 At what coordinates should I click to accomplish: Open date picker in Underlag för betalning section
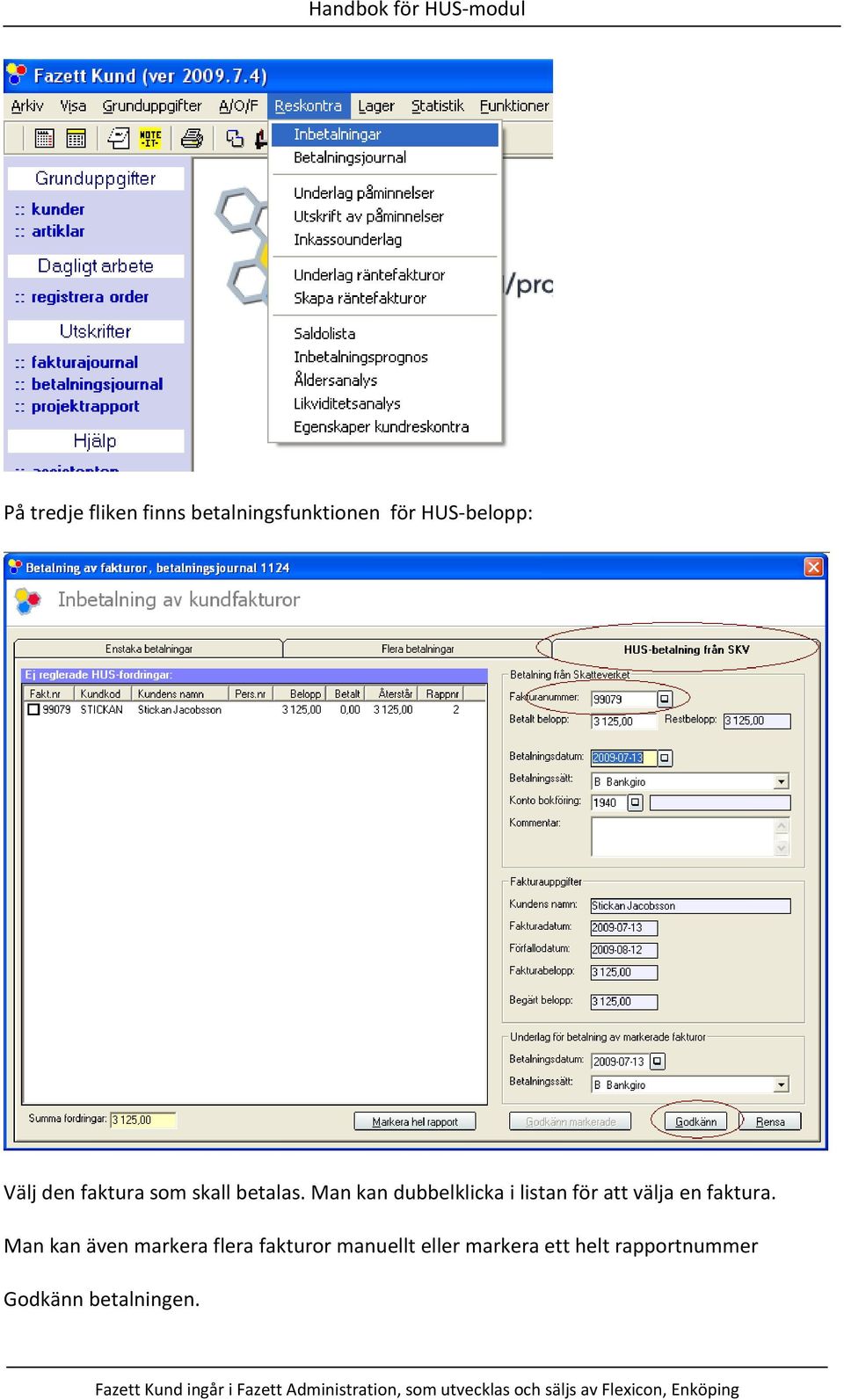(x=658, y=1062)
